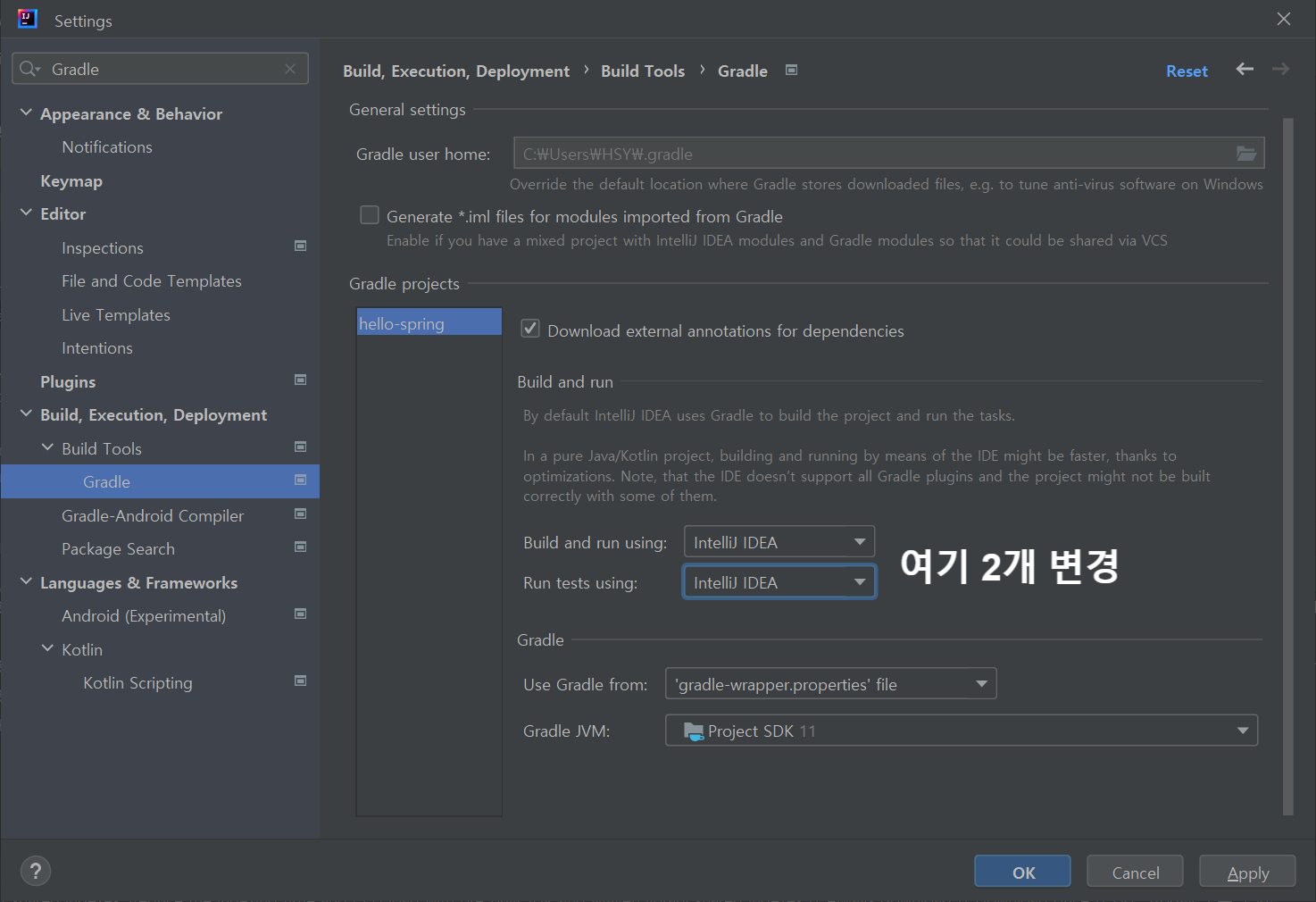This screenshot has height=902, width=1316.
Task: Click project icon beside Kotlin Scripting
Action: (301, 681)
